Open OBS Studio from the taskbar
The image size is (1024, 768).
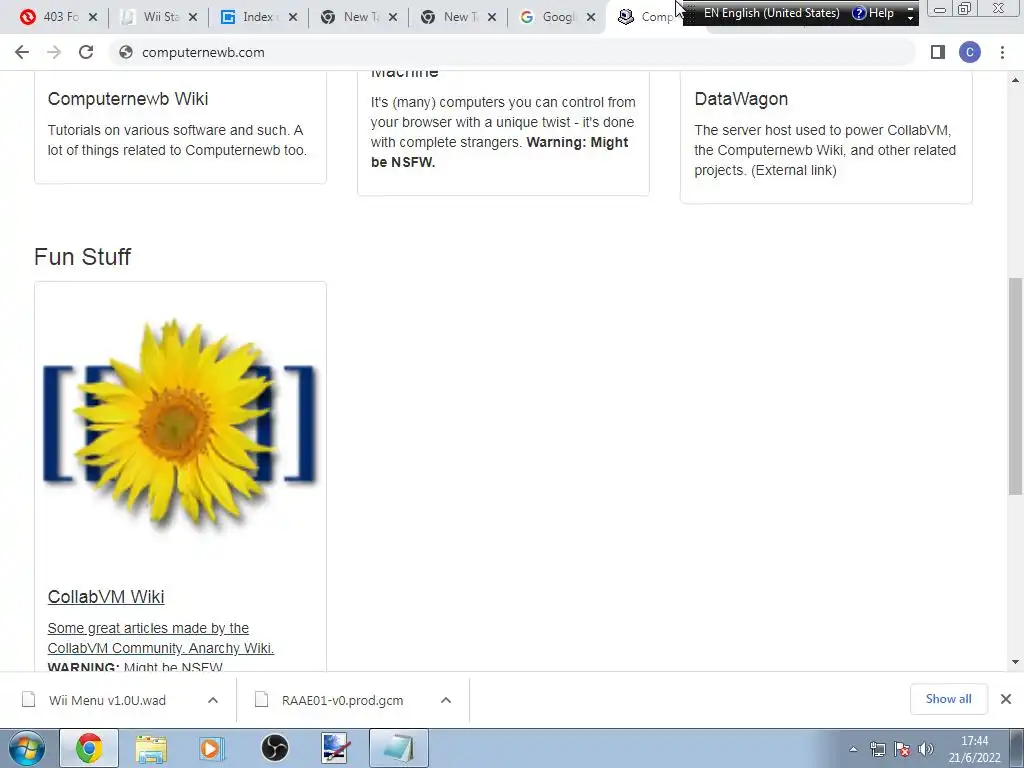(x=274, y=748)
